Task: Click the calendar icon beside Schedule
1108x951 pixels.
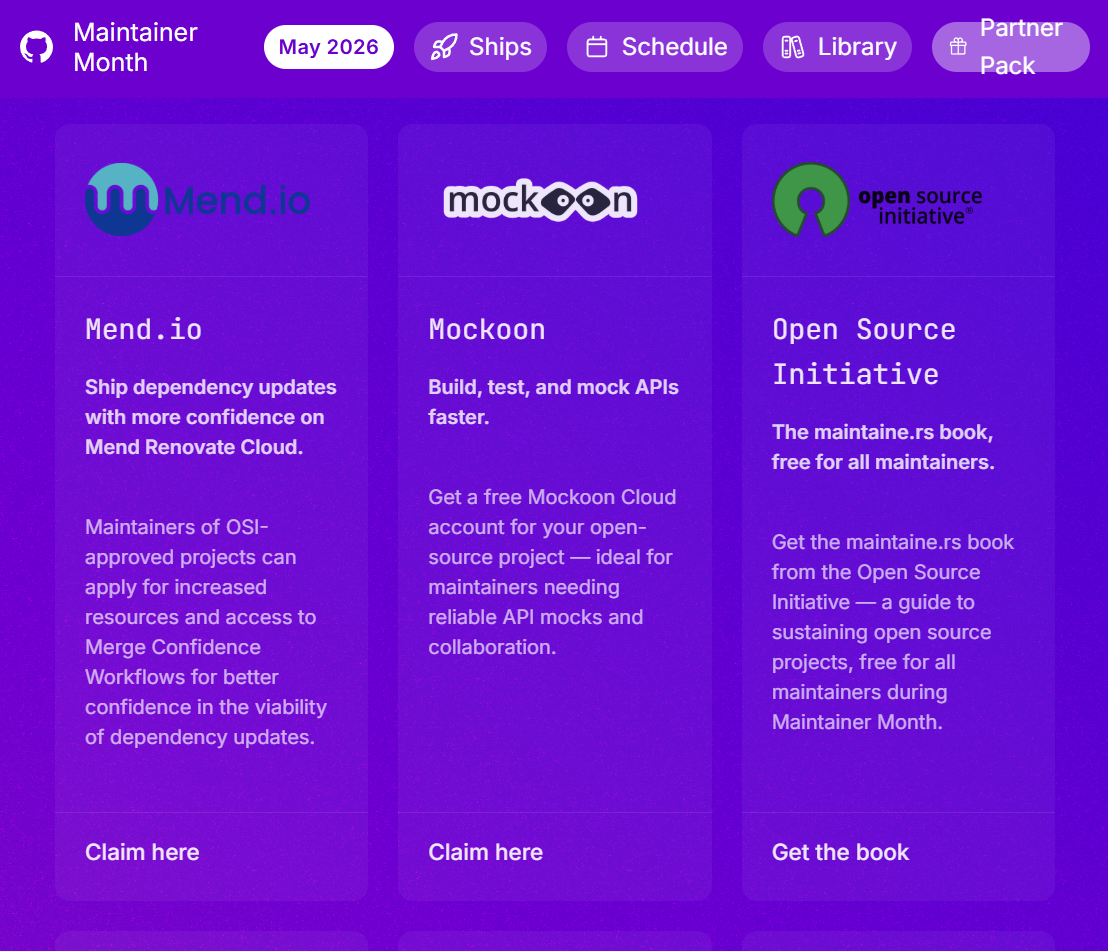Action: point(597,47)
